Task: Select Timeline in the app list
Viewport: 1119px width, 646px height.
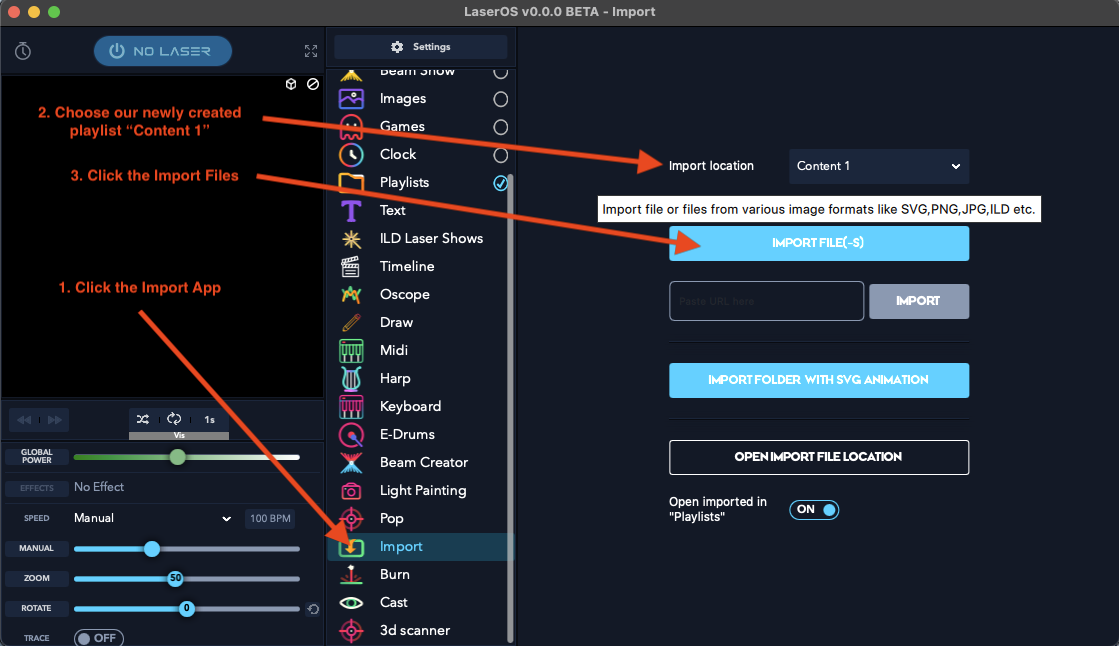Action: click(407, 266)
